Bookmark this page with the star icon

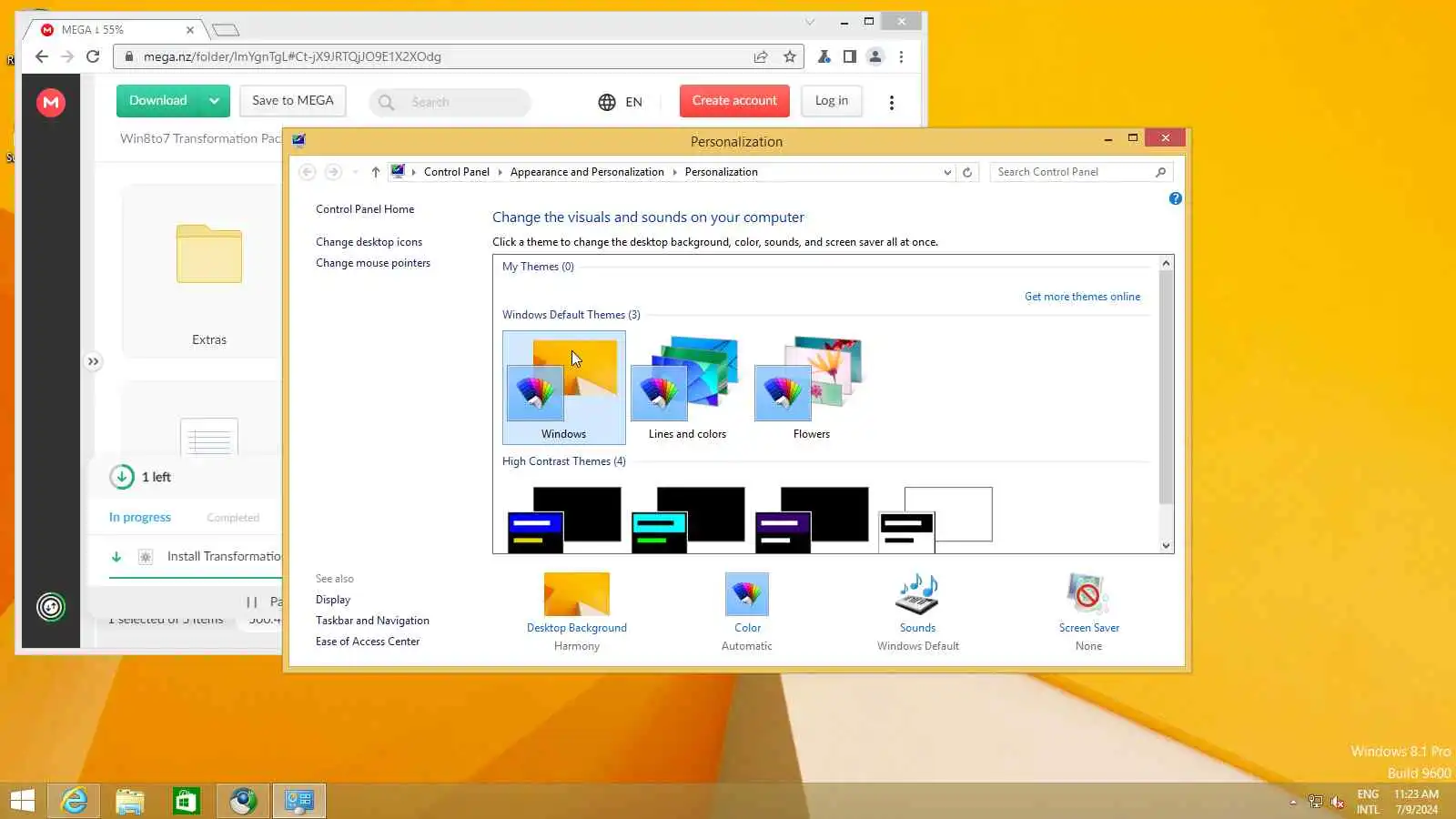click(x=790, y=56)
